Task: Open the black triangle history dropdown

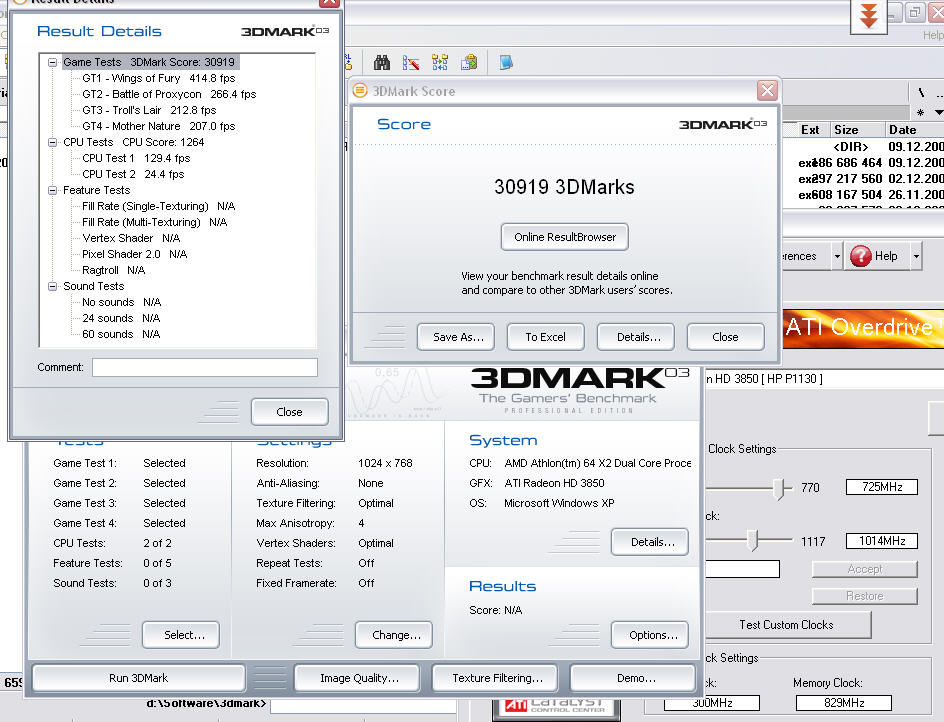Action: (x=939, y=113)
